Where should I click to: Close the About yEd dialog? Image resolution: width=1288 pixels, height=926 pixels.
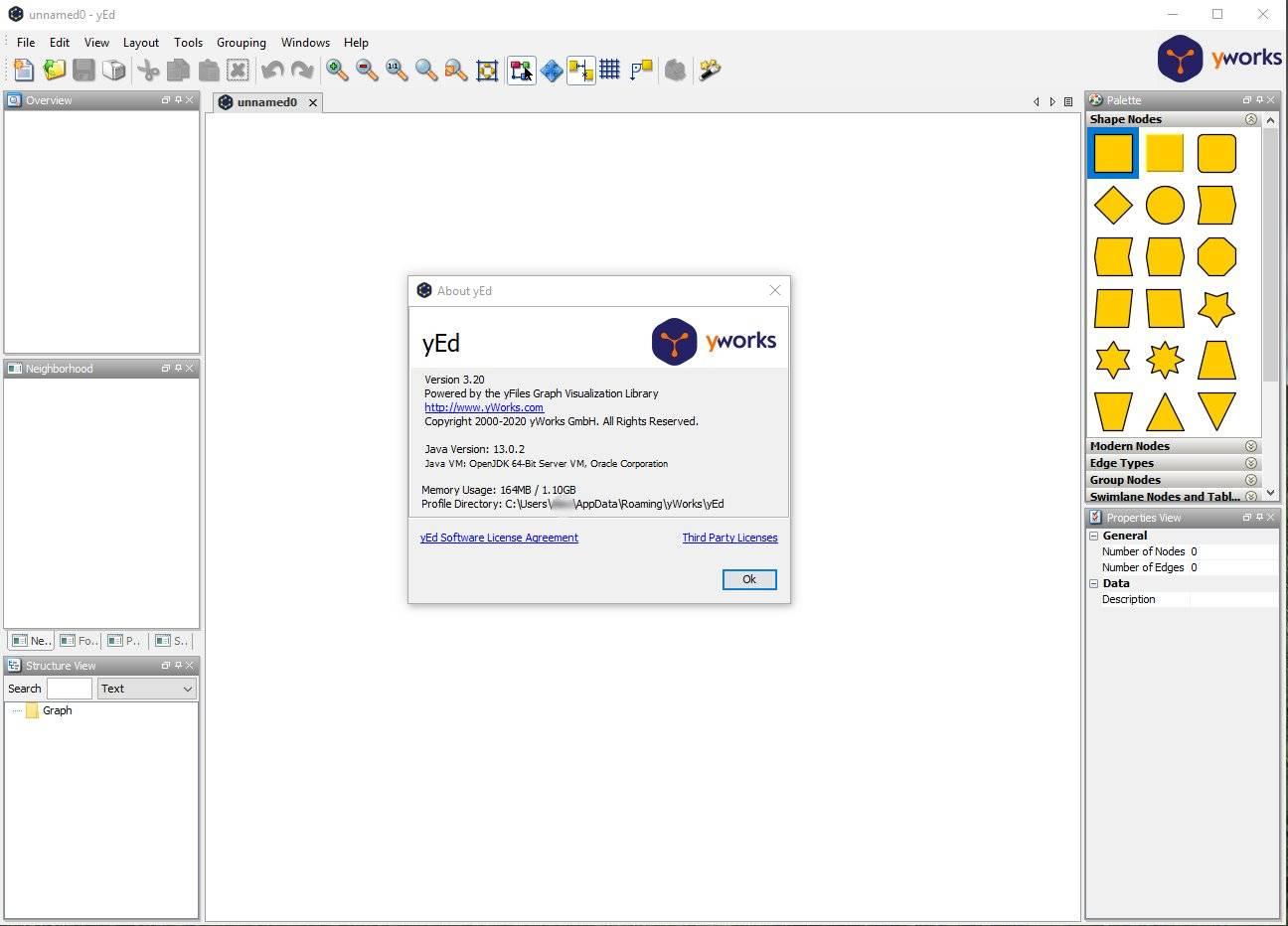tap(775, 290)
